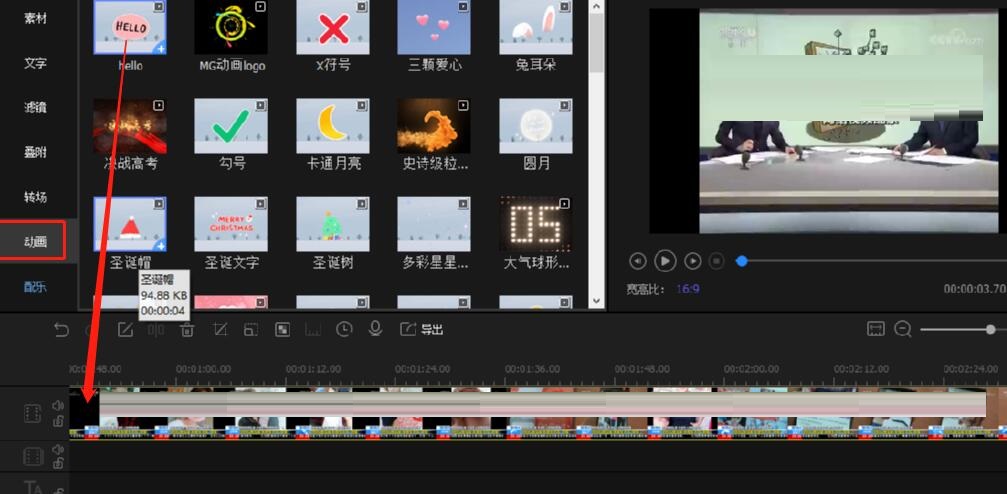The image size is (1007, 494).
Task: Stop the preview playback
Action: point(717,261)
